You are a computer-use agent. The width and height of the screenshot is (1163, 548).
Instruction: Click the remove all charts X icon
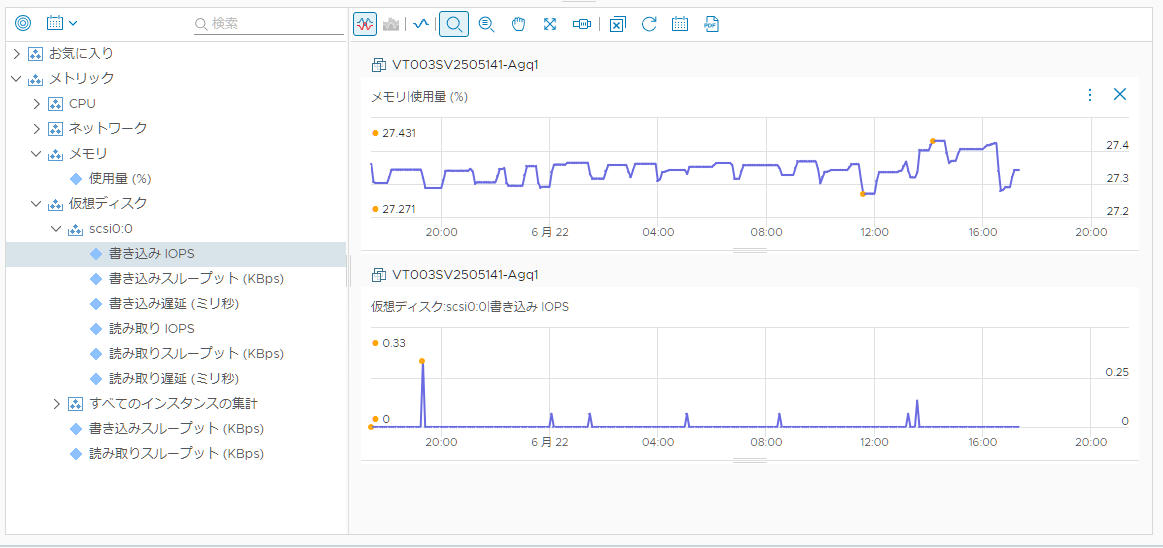point(617,24)
